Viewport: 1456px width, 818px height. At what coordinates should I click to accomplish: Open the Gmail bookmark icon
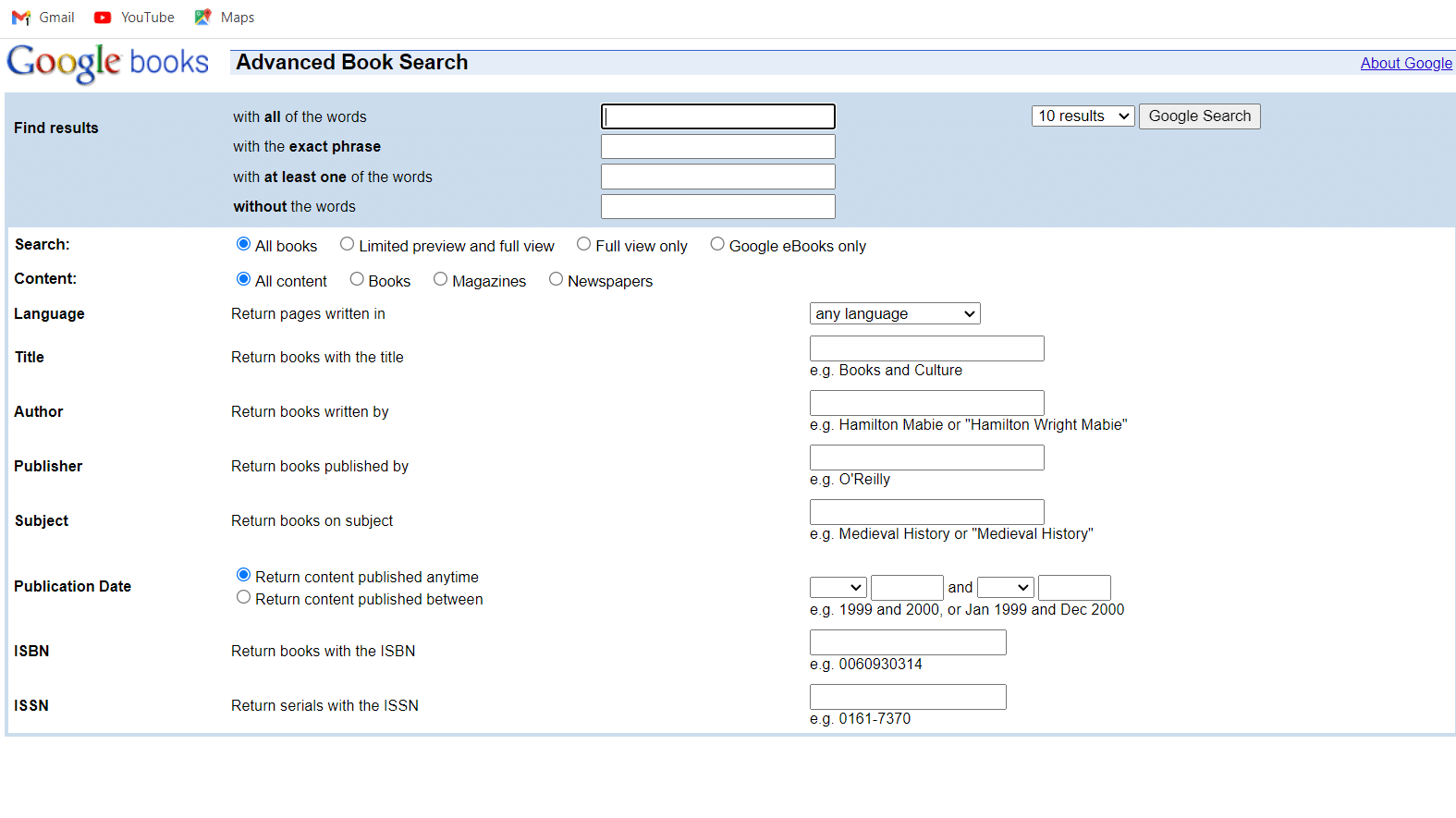pyautogui.click(x=20, y=18)
